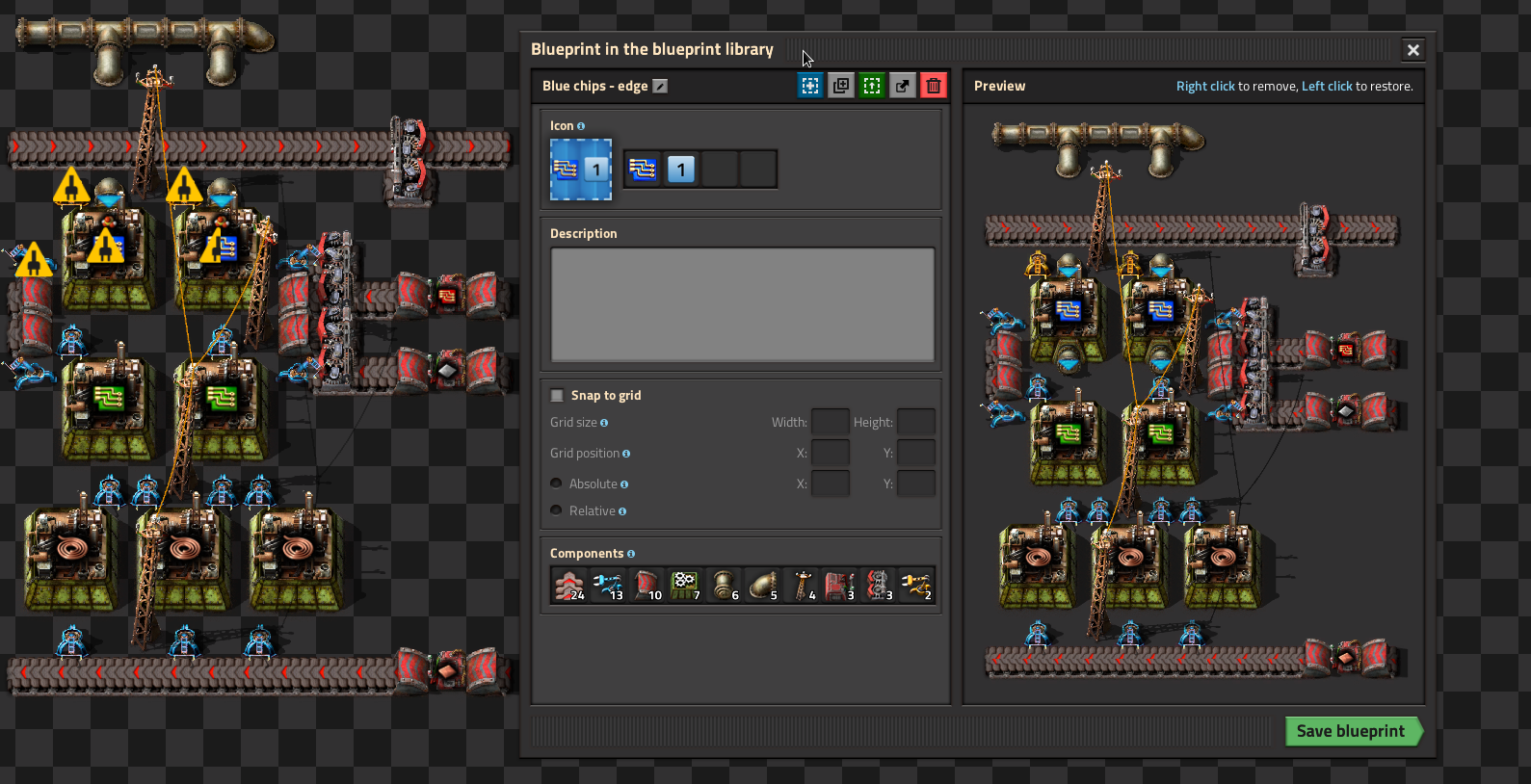Click the 'Snap to grid' label text
The image size is (1531, 784).
(606, 395)
